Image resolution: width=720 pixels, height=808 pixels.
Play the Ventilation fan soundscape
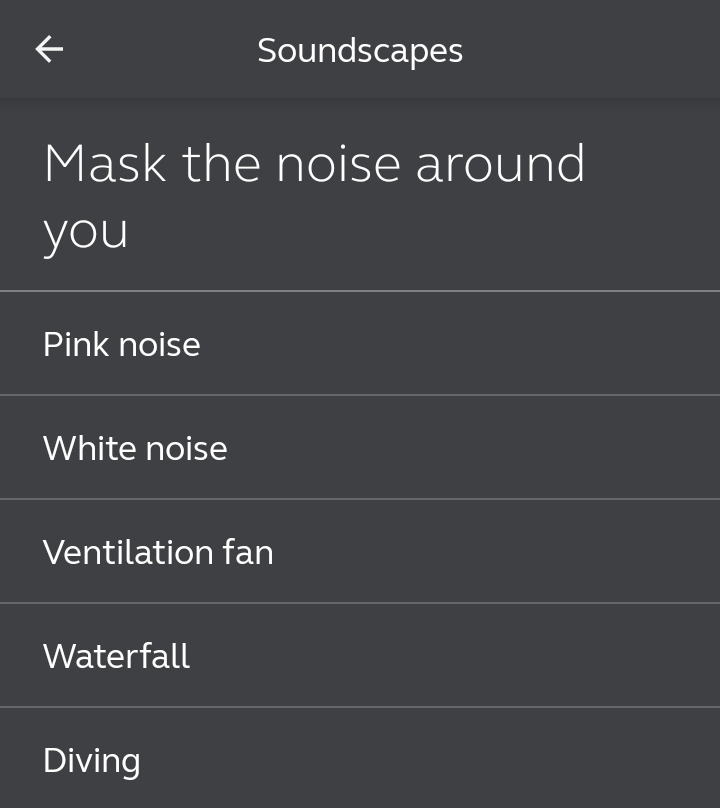click(x=360, y=551)
